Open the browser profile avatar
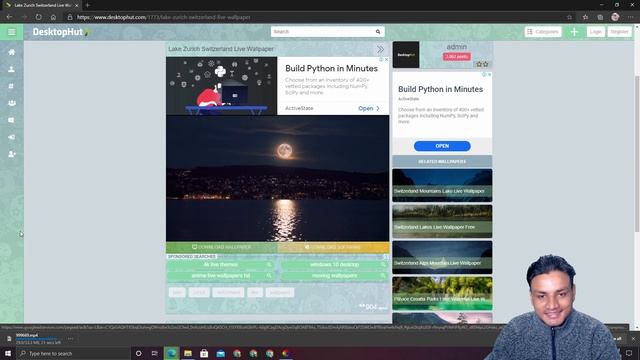 point(615,17)
